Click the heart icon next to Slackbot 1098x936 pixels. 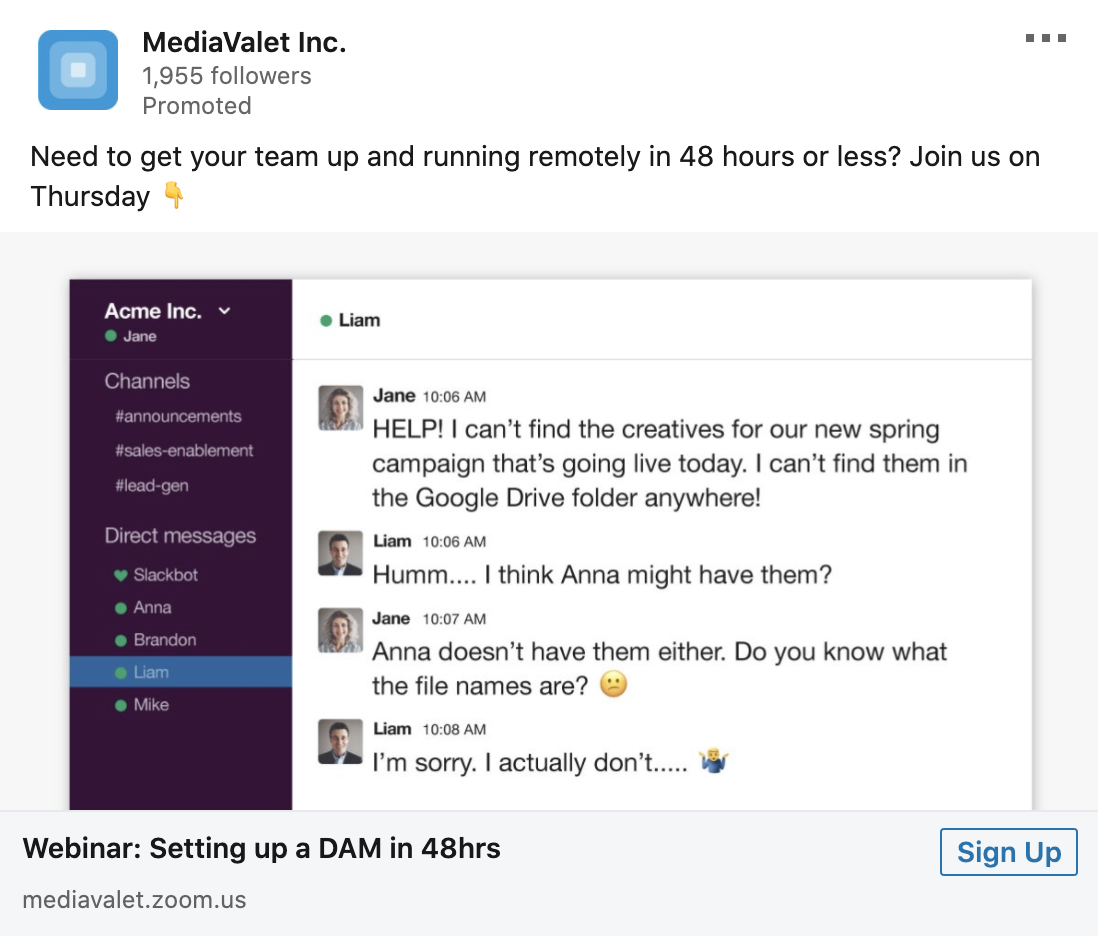(x=122, y=575)
